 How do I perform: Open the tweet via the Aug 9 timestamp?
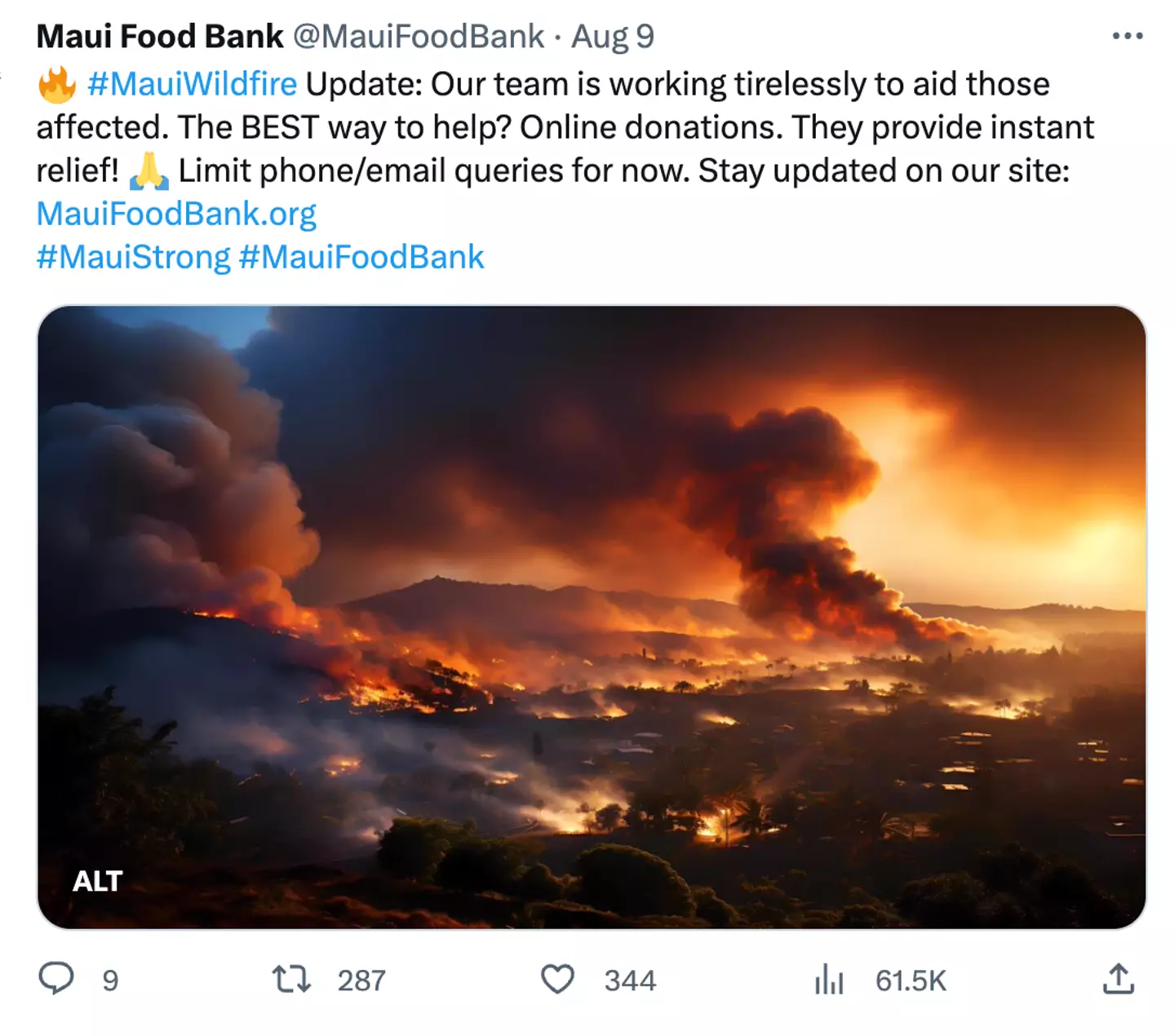coord(612,37)
